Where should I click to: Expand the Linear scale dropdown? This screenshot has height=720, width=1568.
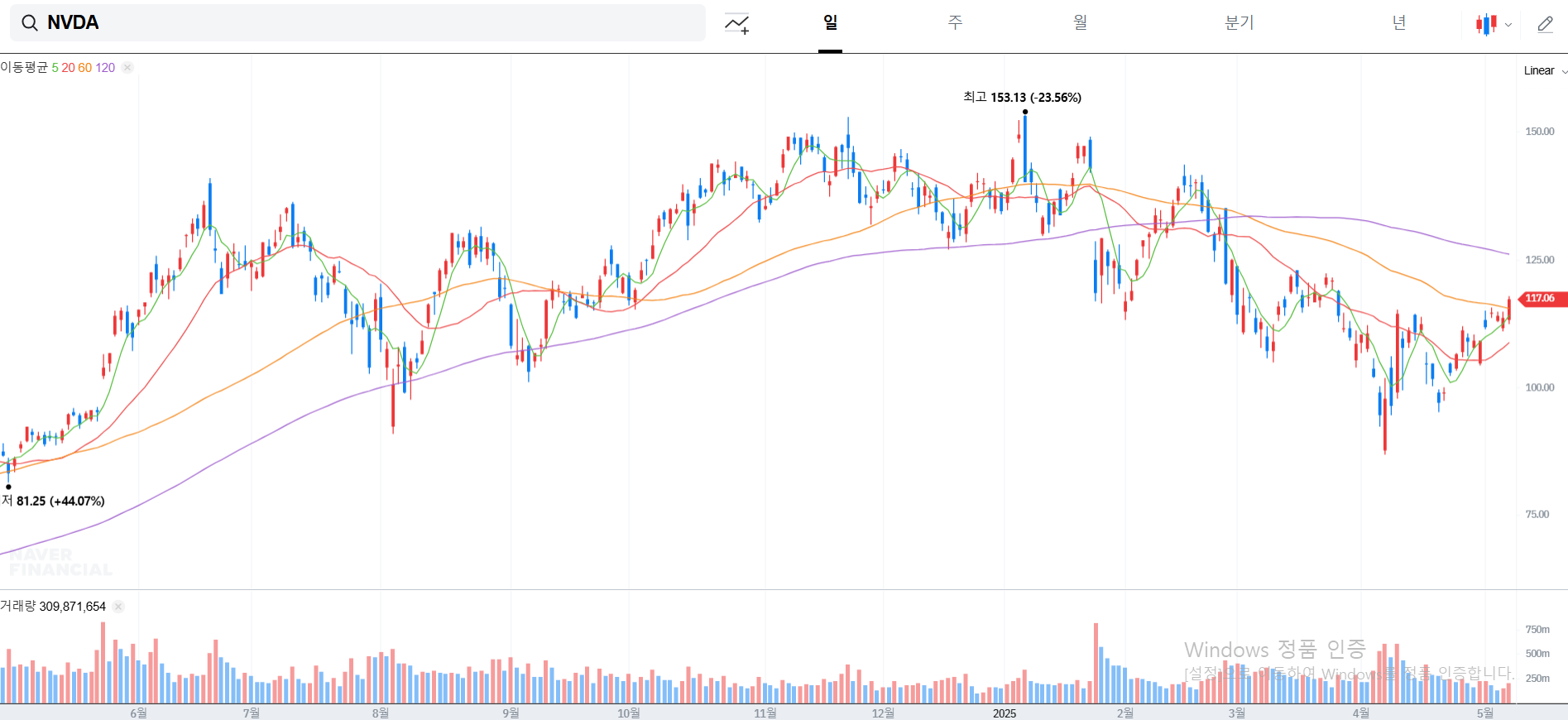click(x=1545, y=70)
